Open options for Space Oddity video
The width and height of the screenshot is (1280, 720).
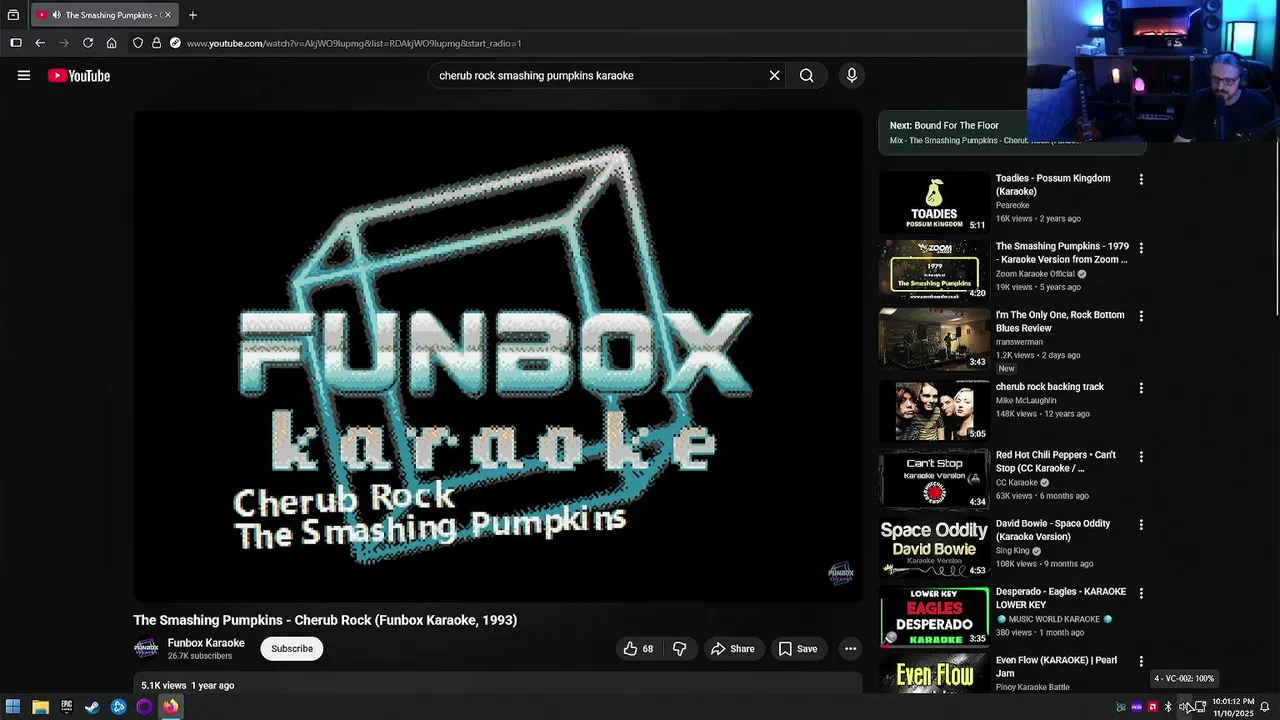pyautogui.click(x=1141, y=524)
